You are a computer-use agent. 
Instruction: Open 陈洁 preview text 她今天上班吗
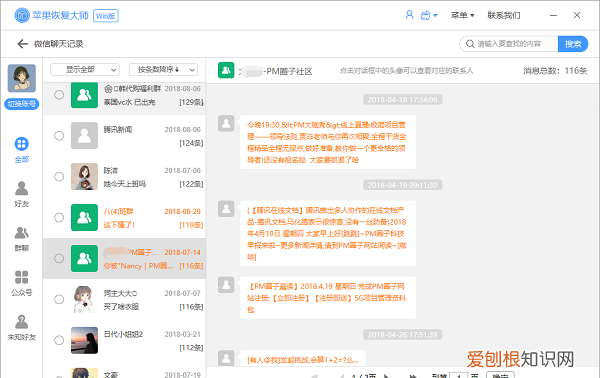[x=125, y=184]
